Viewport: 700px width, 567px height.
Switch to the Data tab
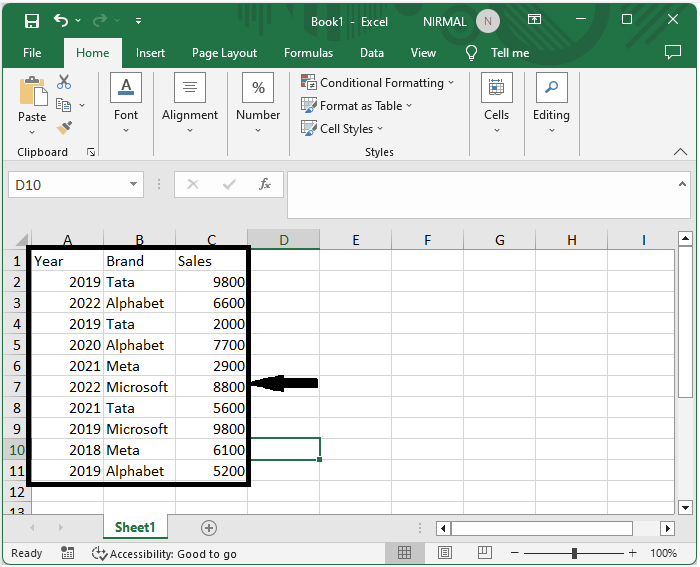(x=372, y=53)
